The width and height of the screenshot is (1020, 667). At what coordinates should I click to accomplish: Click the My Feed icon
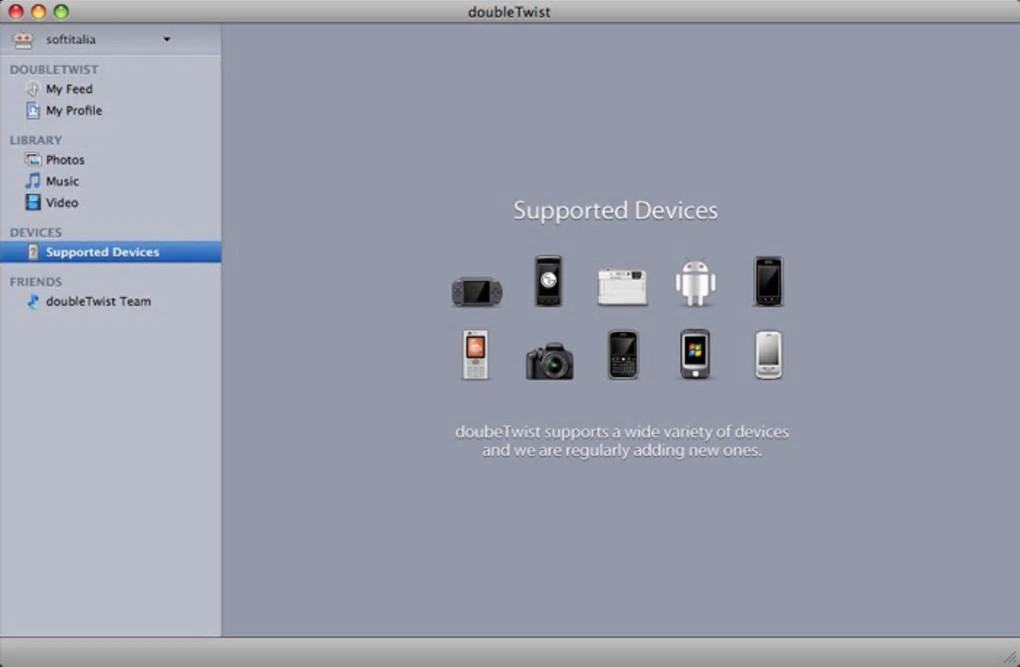[33, 89]
